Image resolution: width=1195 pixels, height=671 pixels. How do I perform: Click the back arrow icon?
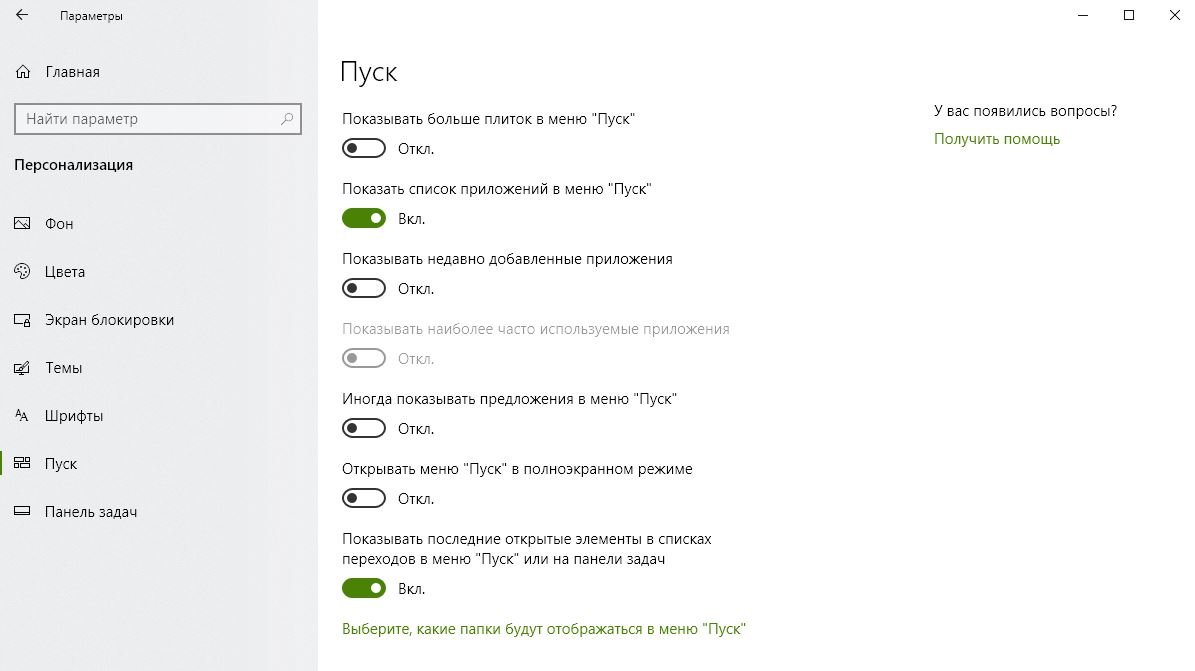pos(22,16)
